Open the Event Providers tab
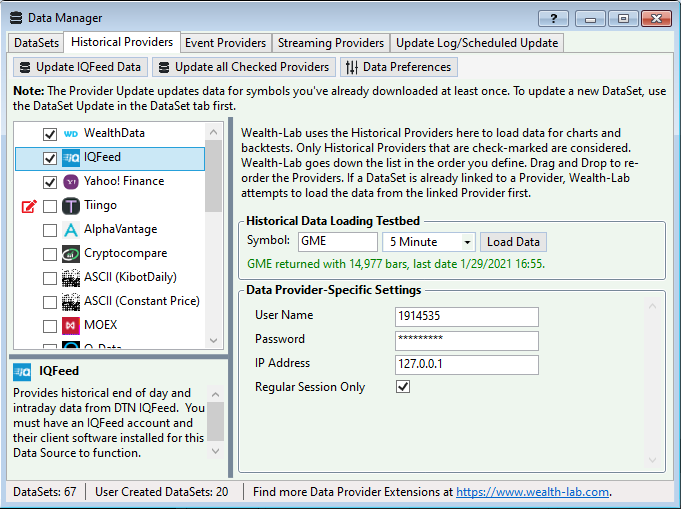 225,43
